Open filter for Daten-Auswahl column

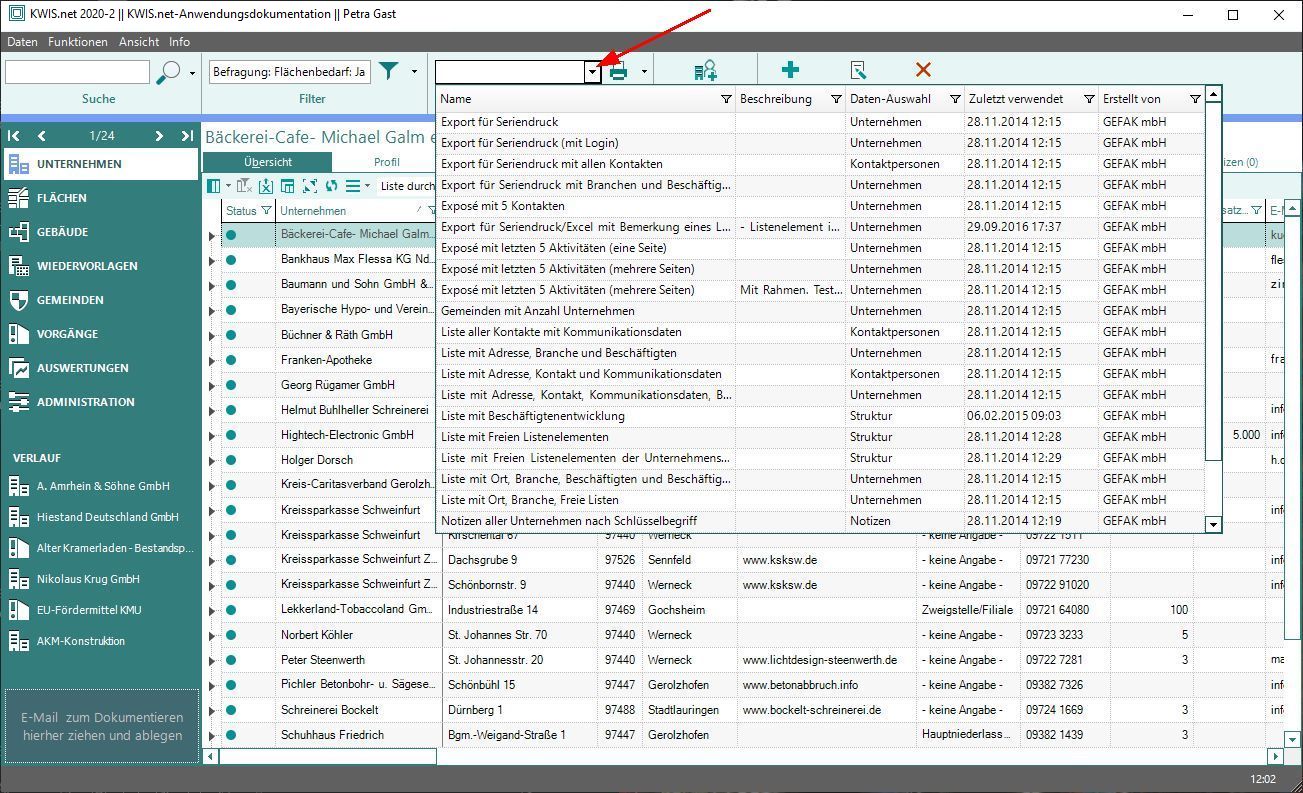tap(955, 99)
